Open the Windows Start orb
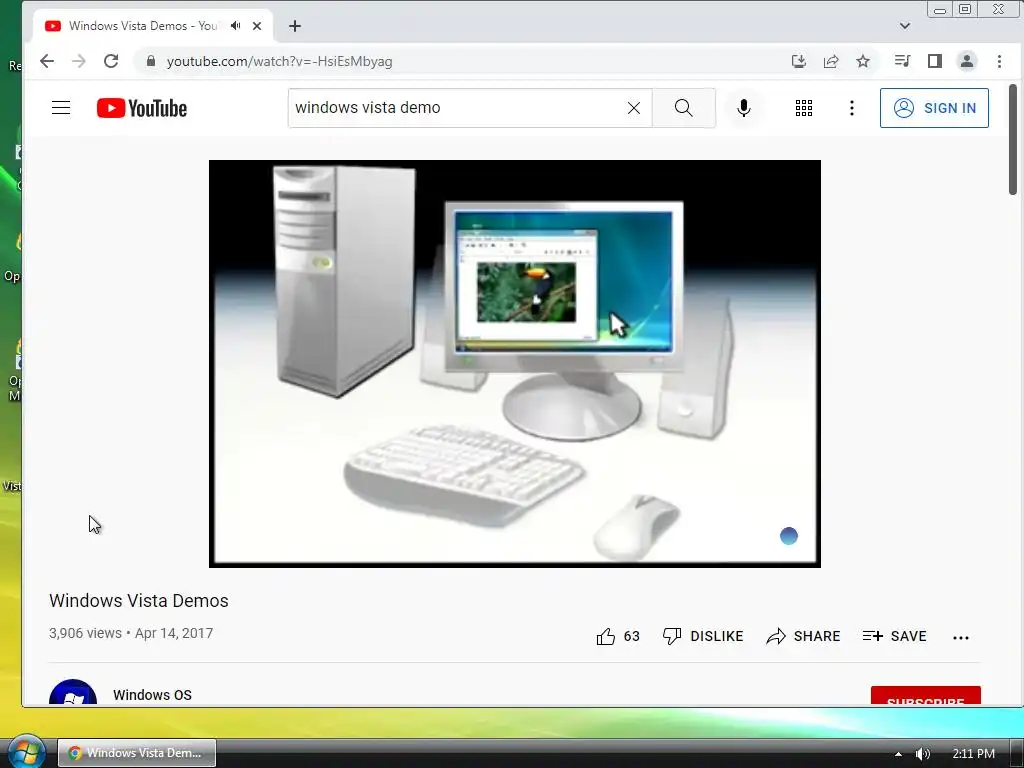The image size is (1024, 768). pyautogui.click(x=25, y=752)
